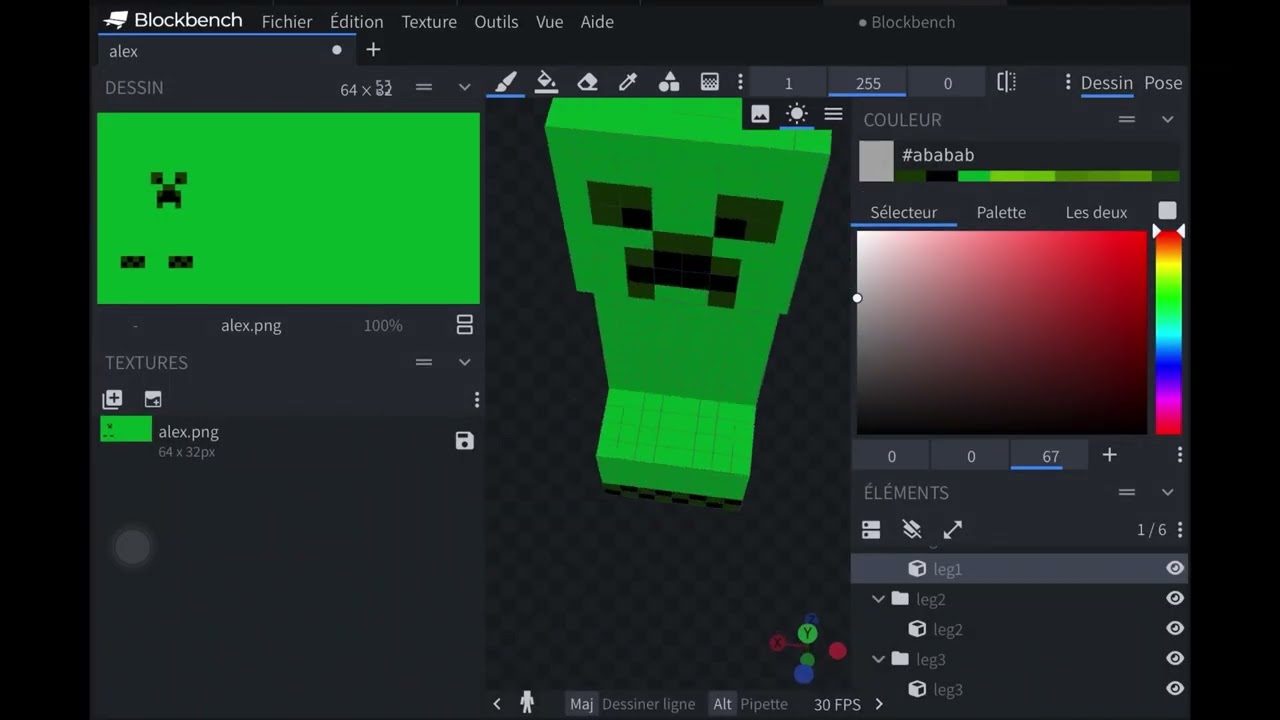Switch to Dessin mode

[1106, 83]
